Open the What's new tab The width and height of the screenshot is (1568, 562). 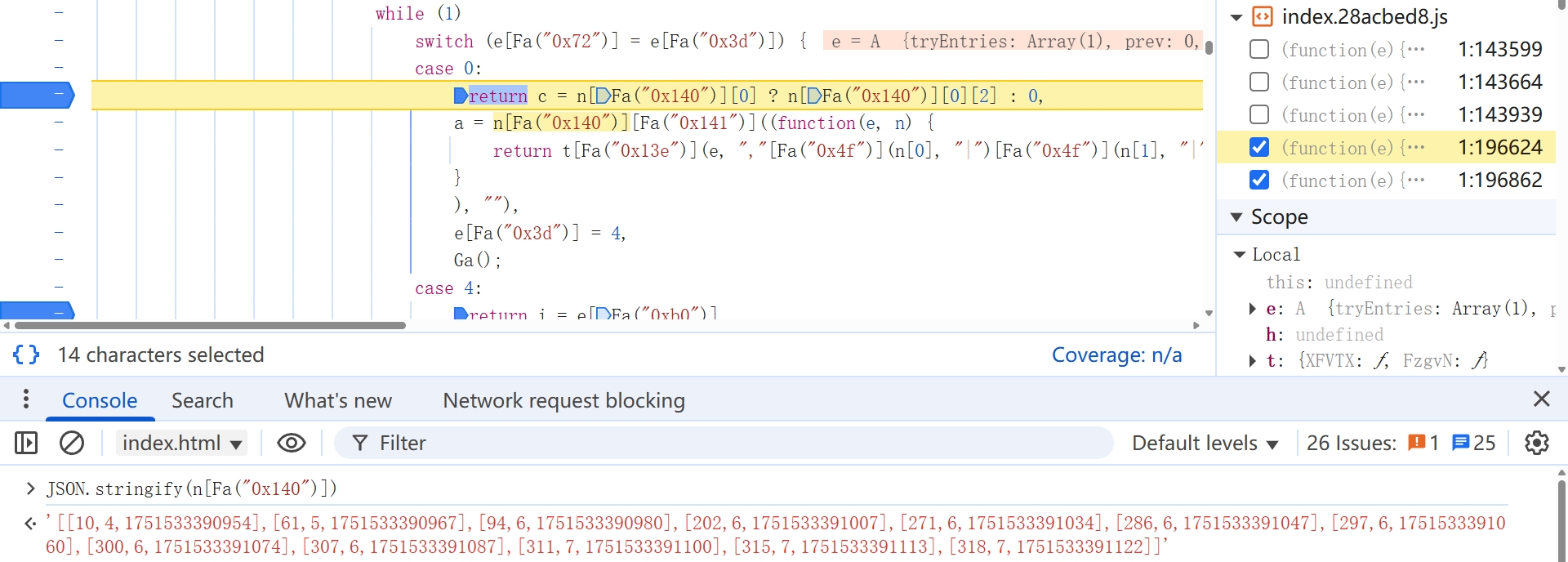tap(338, 400)
